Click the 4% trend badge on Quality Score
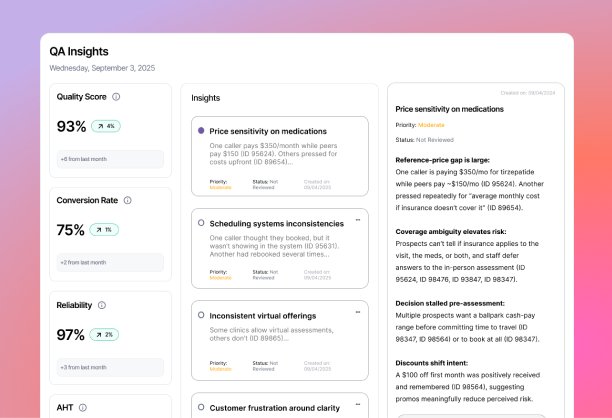The image size is (612, 418). [106, 126]
